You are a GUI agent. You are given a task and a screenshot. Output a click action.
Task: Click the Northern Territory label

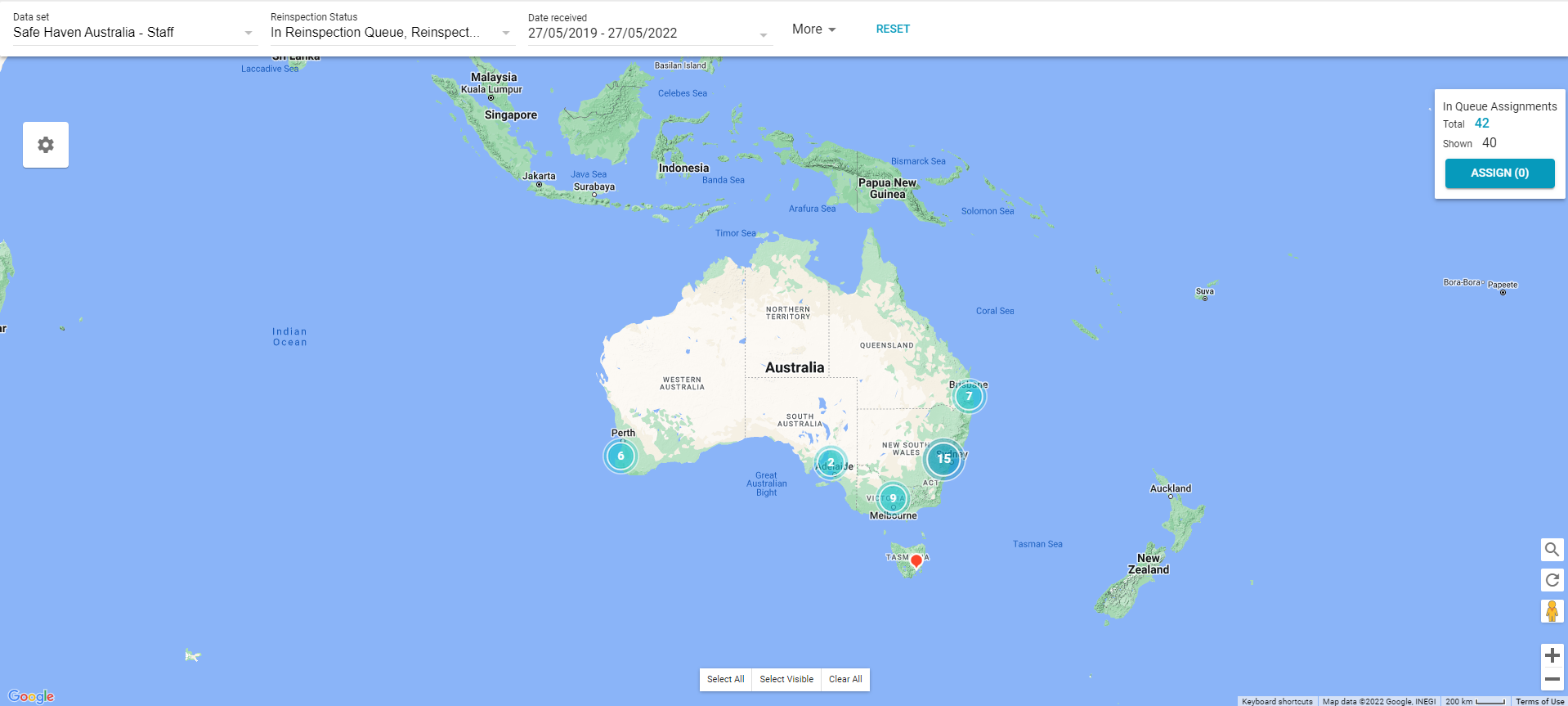[x=788, y=313]
